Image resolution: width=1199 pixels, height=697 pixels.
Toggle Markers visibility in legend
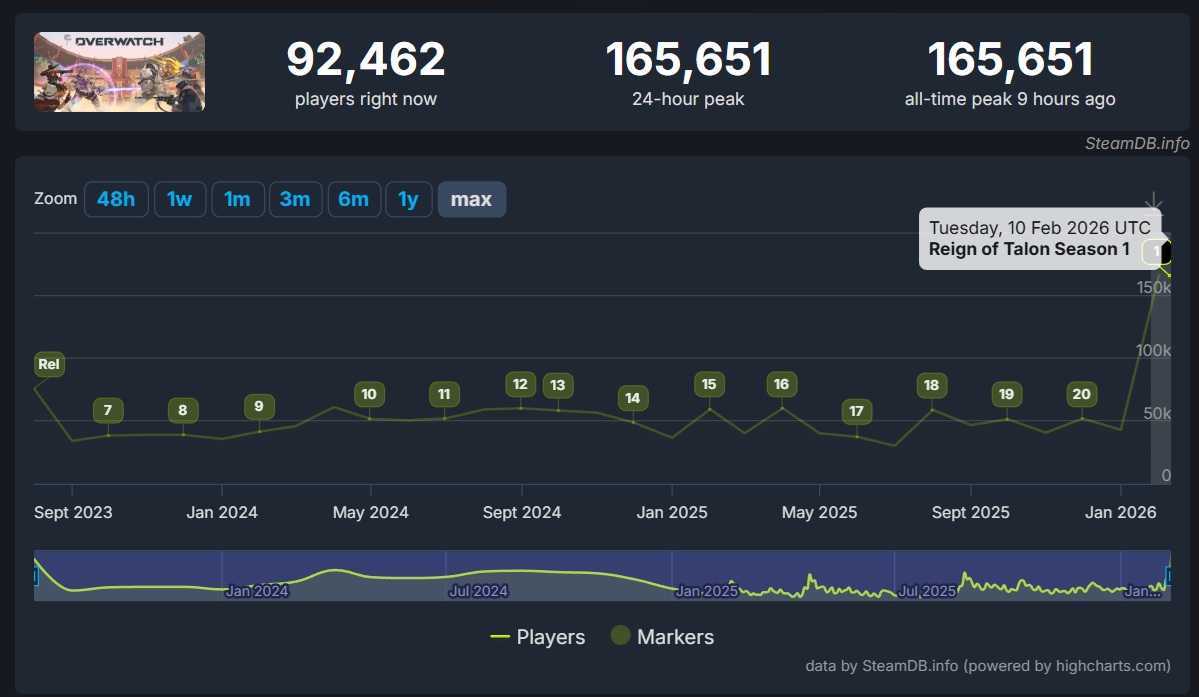(662, 637)
